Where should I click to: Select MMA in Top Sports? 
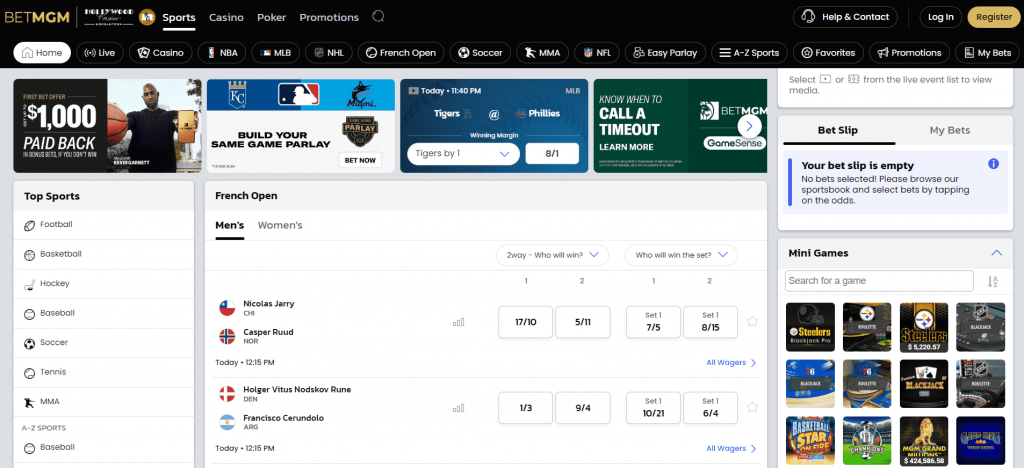104,401
